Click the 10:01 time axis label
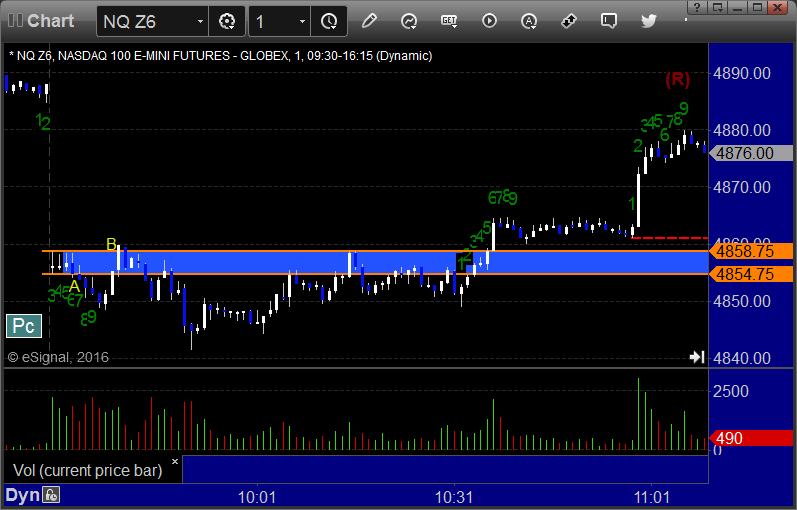 pos(257,497)
